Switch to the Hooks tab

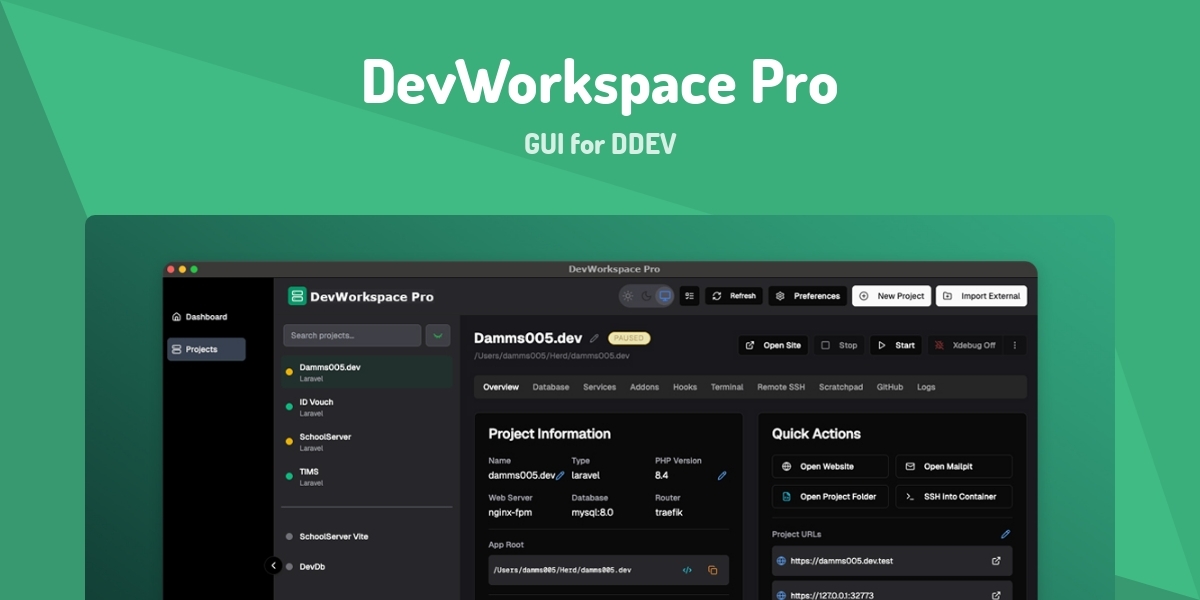coord(685,387)
